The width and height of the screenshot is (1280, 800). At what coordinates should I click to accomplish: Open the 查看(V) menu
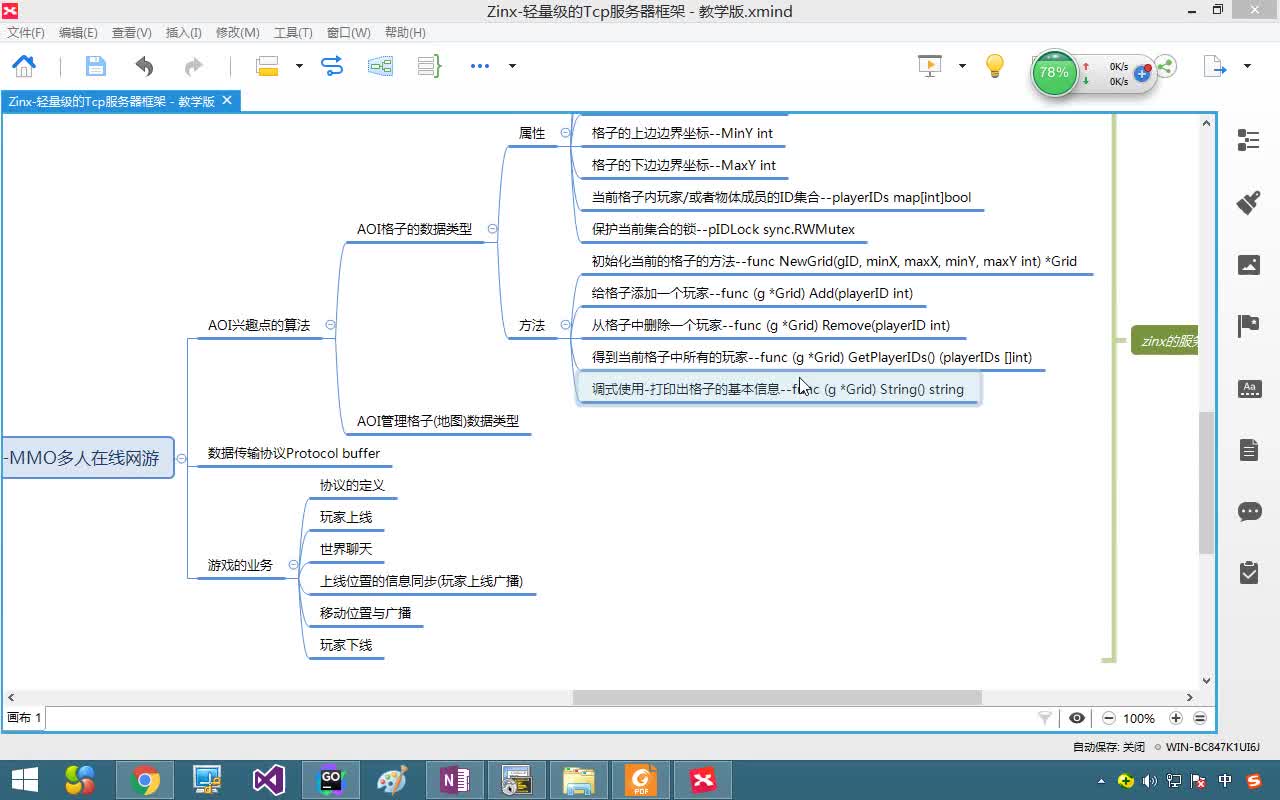pyautogui.click(x=131, y=33)
